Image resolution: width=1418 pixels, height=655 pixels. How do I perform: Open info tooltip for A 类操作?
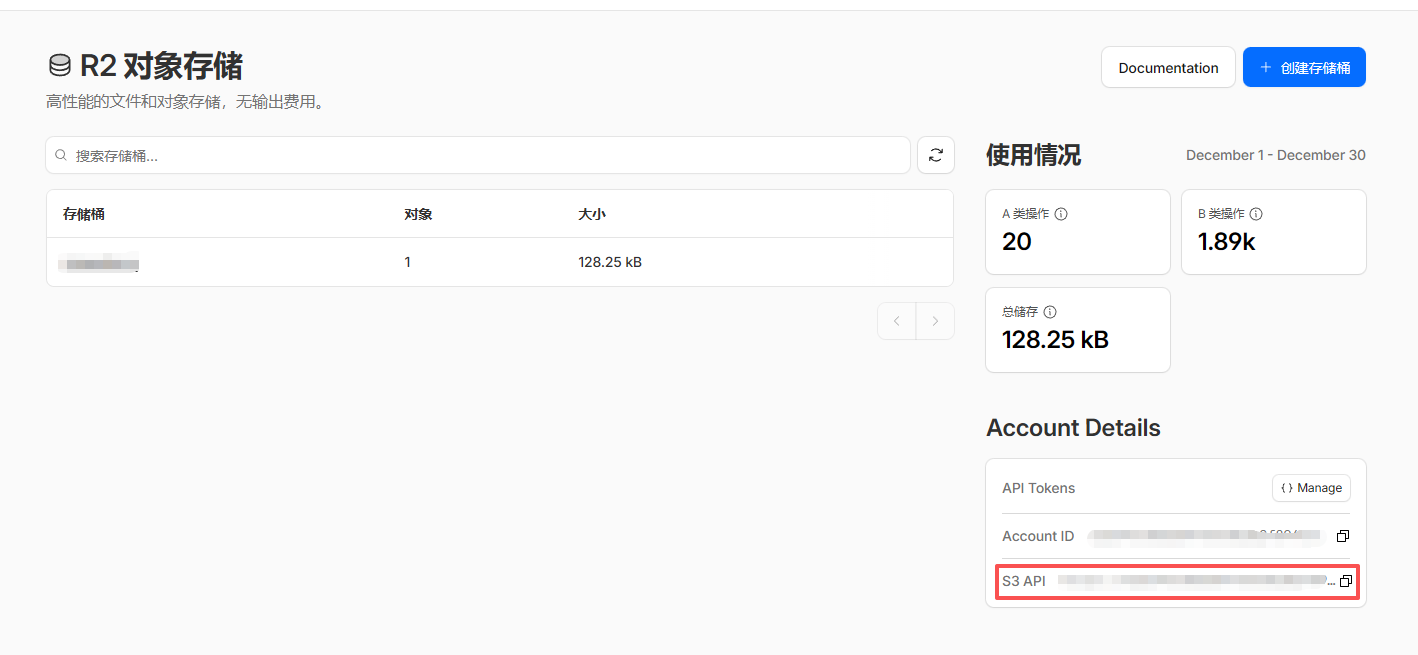[x=1062, y=214]
